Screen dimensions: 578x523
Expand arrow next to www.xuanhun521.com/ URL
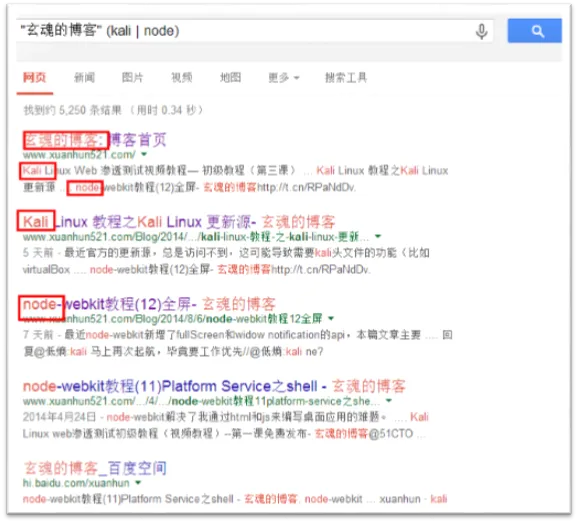click(144, 154)
